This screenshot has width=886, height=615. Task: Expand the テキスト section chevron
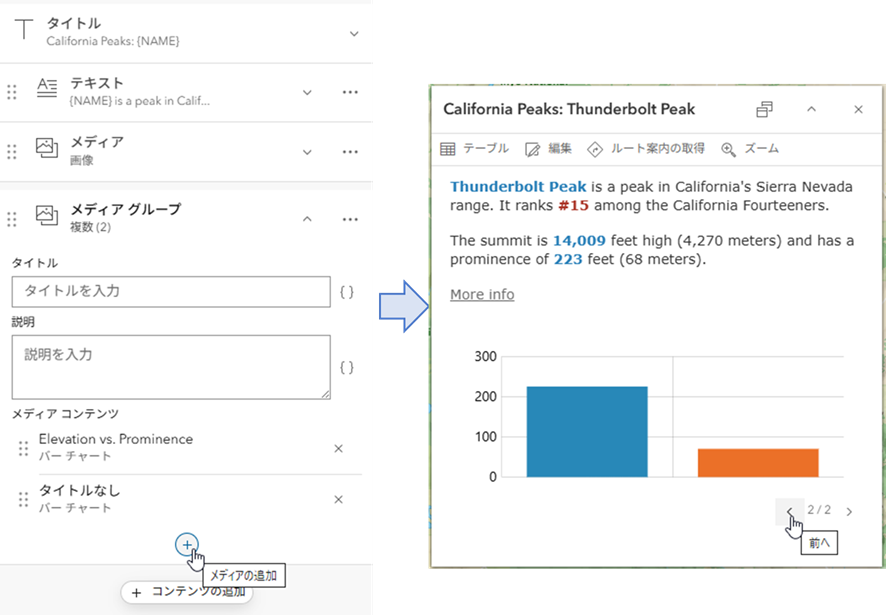pyautogui.click(x=307, y=92)
